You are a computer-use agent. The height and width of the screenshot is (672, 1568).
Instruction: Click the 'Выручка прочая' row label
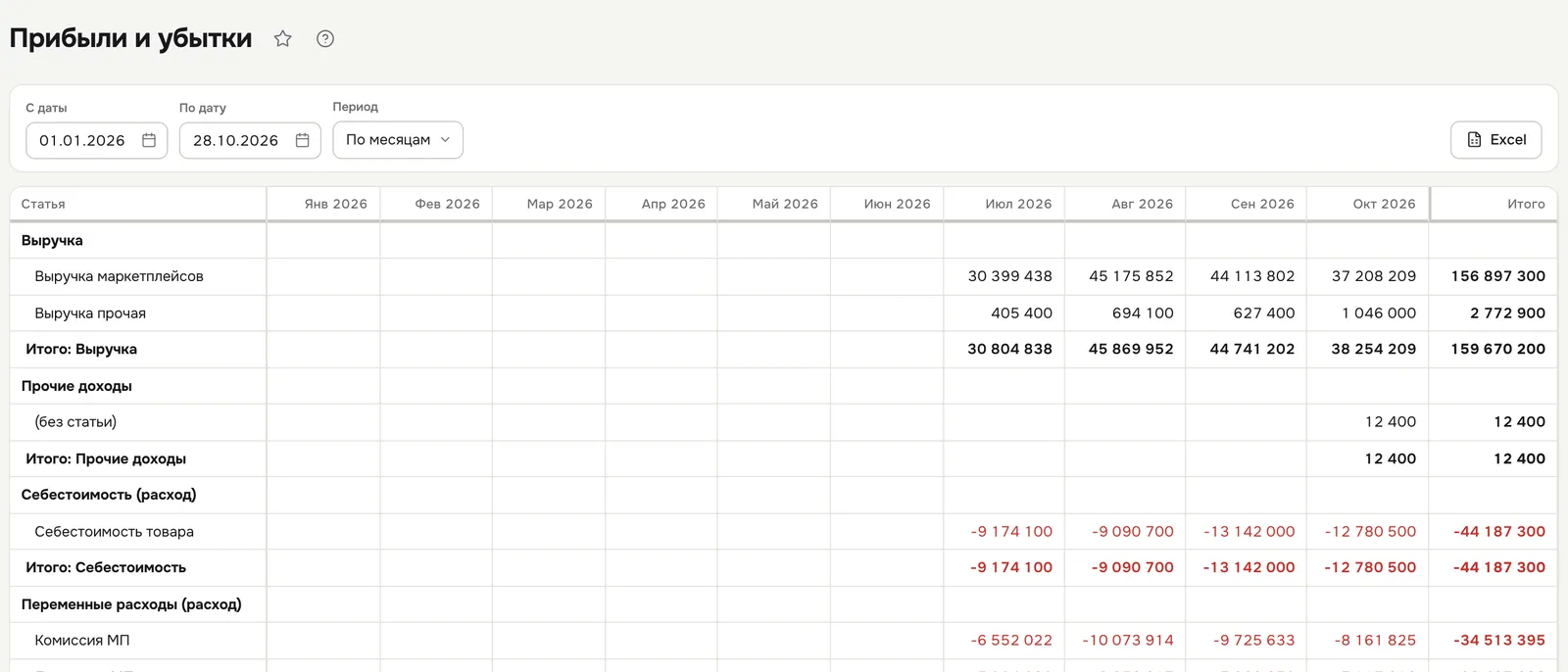[x=90, y=313]
